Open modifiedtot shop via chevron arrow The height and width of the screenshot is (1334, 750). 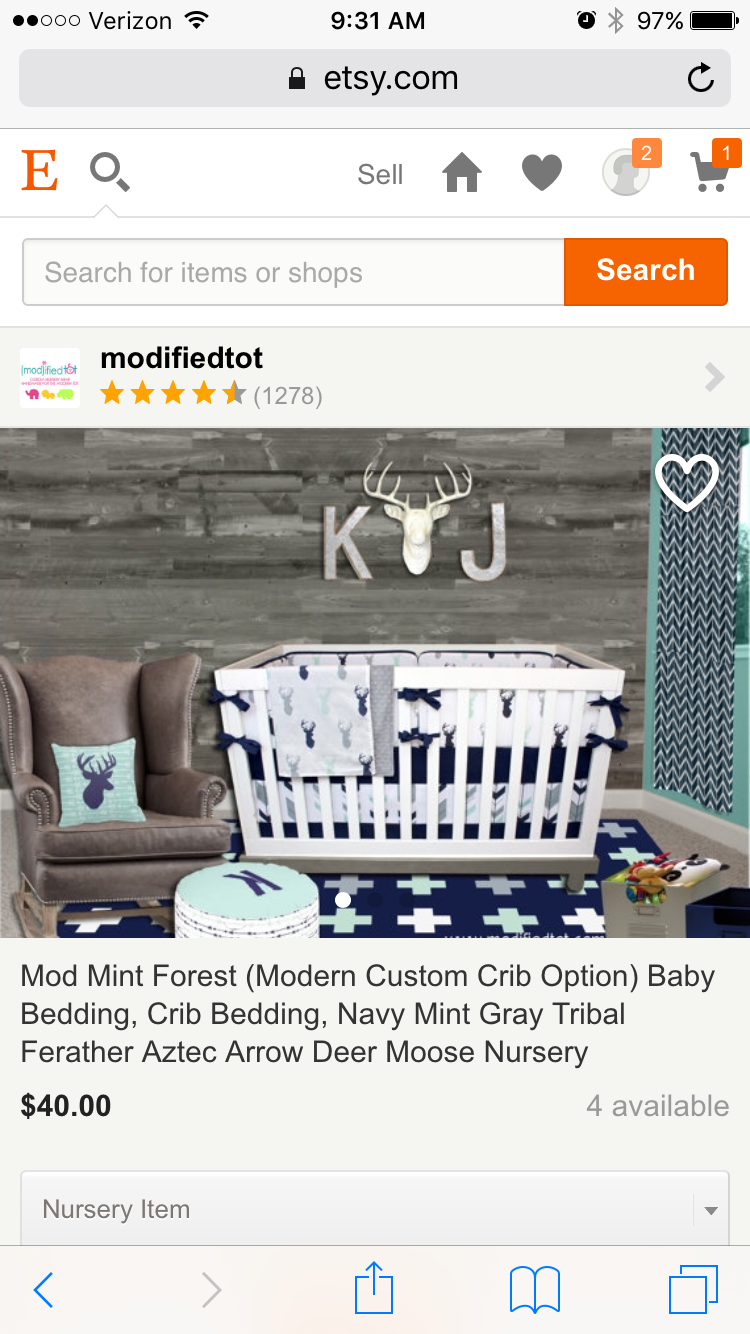[714, 377]
